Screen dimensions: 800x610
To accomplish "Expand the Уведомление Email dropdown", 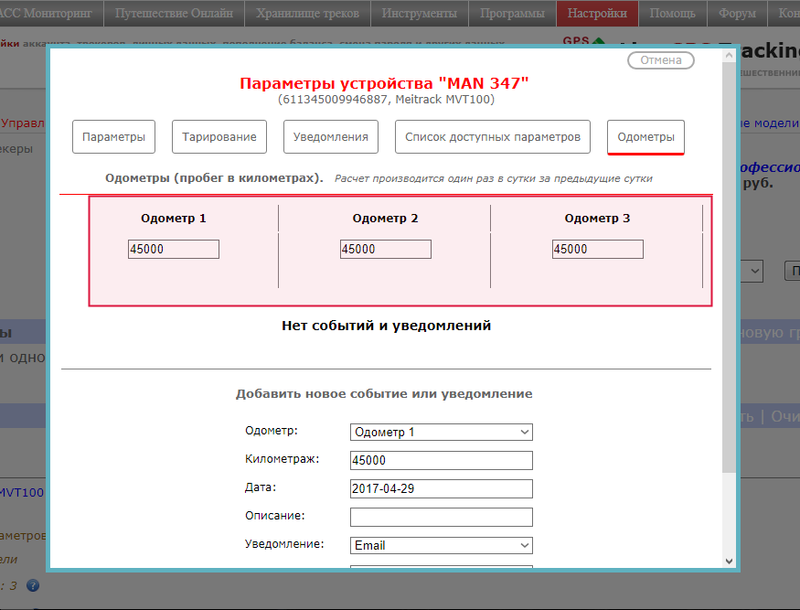I will pyautogui.click(x=441, y=546).
